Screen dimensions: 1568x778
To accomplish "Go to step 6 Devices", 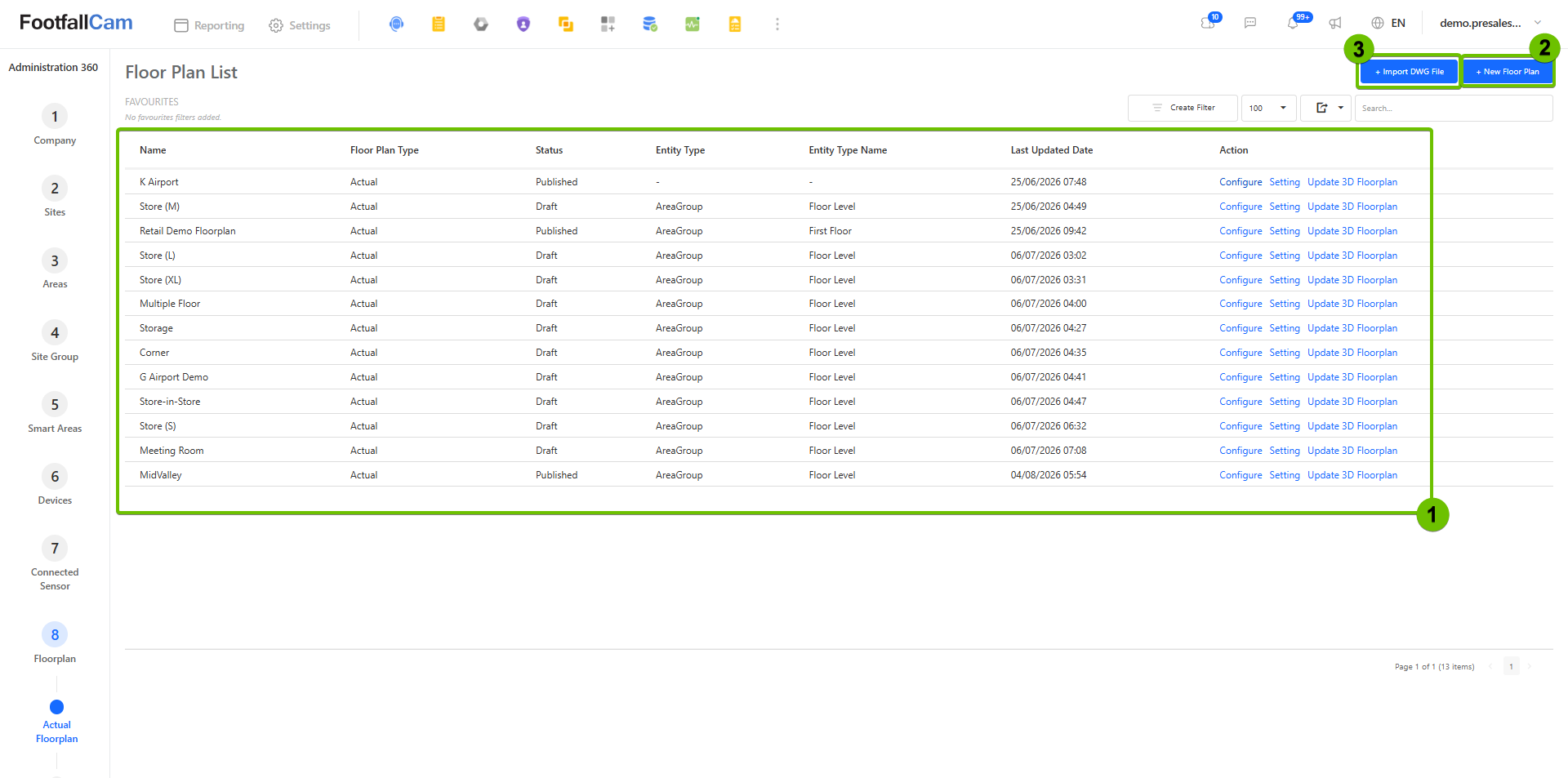I will pyautogui.click(x=55, y=485).
